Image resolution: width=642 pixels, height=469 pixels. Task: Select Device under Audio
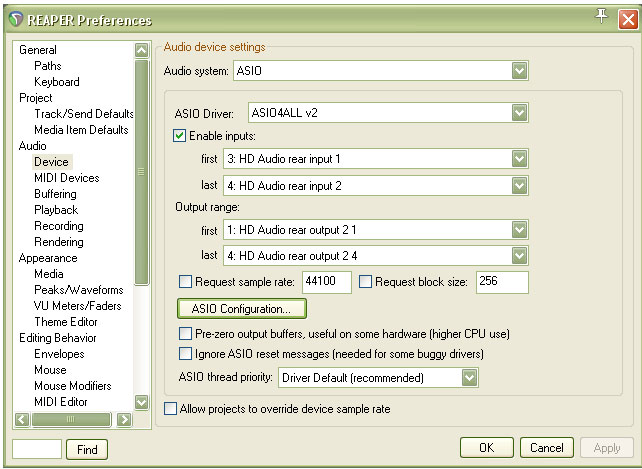coord(52,162)
